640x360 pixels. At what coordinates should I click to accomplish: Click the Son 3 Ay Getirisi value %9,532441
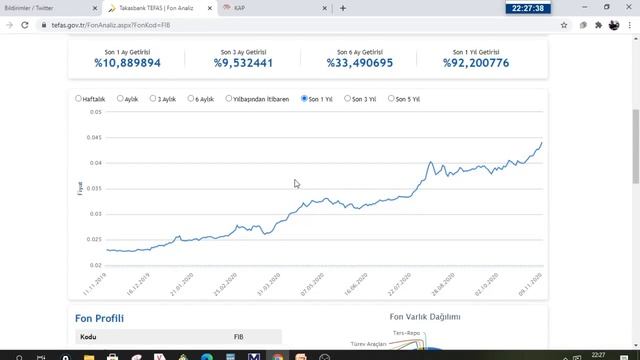pyautogui.click(x=243, y=63)
